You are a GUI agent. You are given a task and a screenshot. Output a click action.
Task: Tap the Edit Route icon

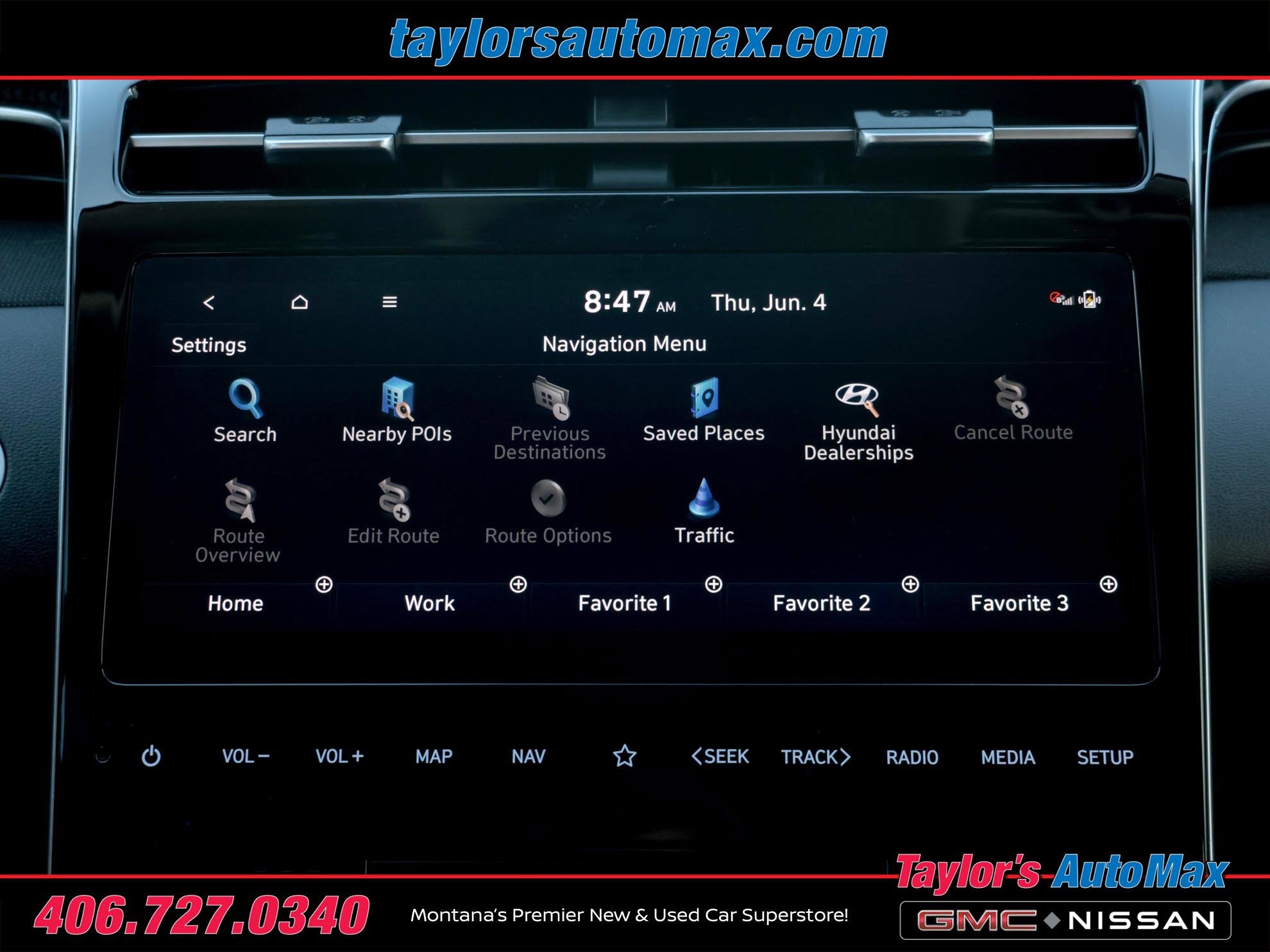point(394,500)
